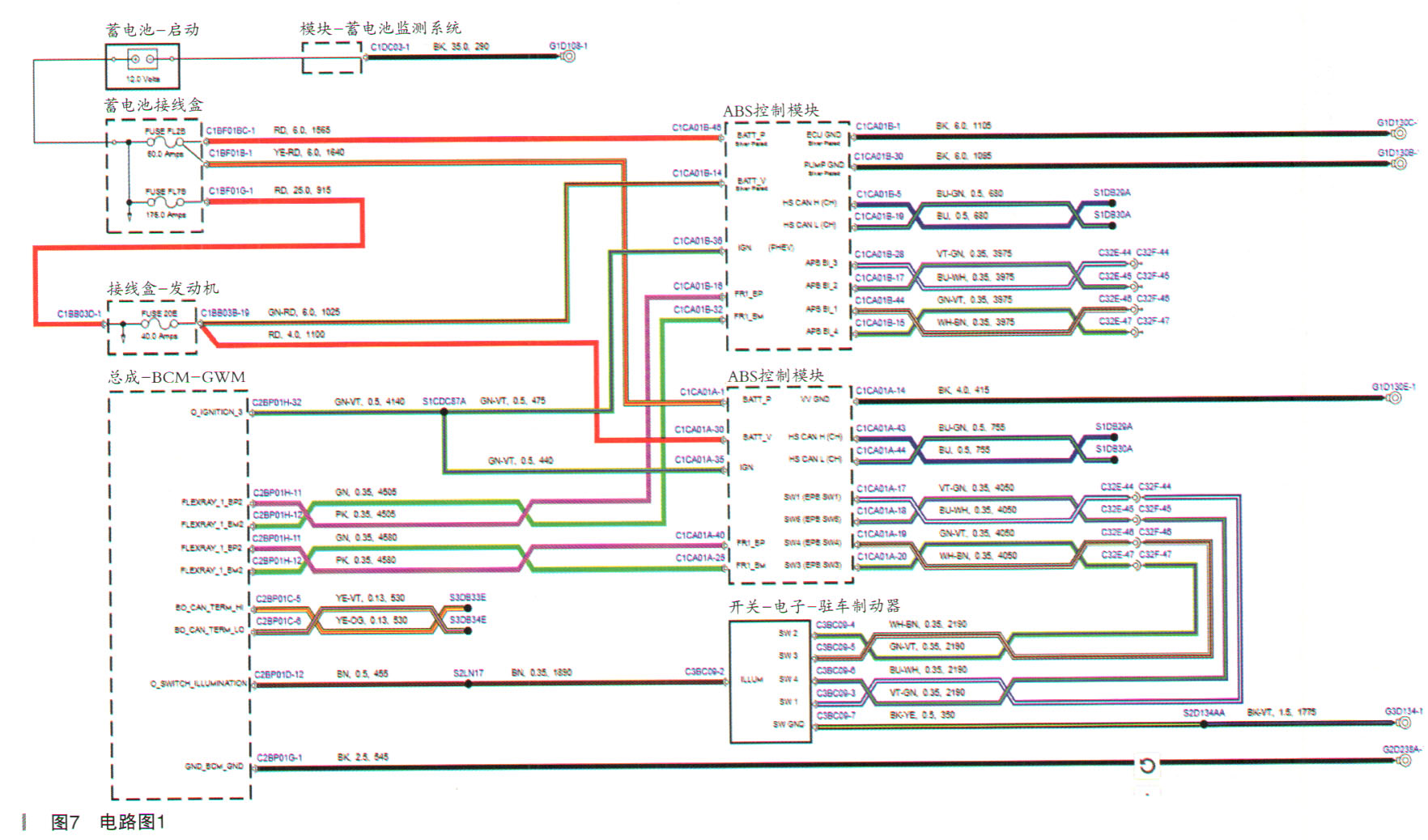Click the S1CDC87A splice dot
Image resolution: width=1428 pixels, height=840 pixels.
click(444, 412)
